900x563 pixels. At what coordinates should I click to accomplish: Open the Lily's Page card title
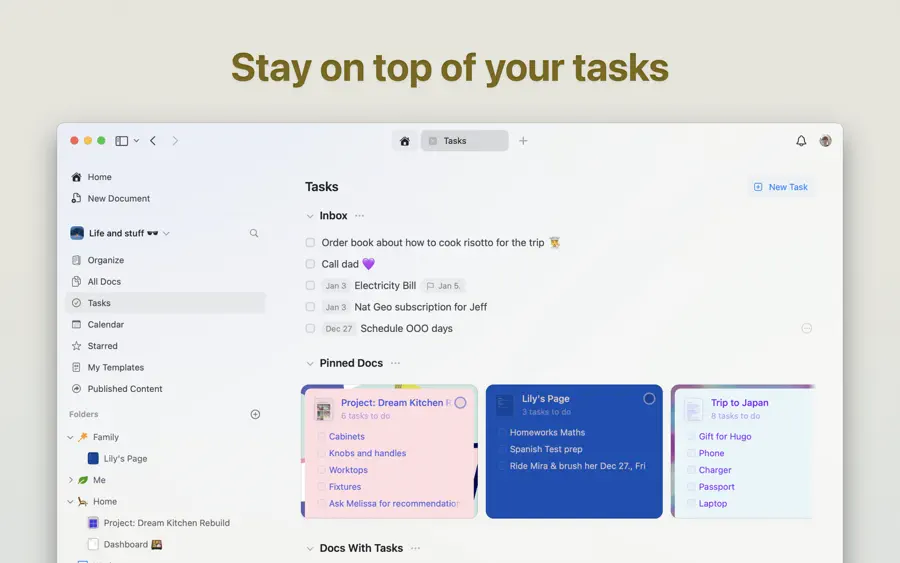(545, 399)
